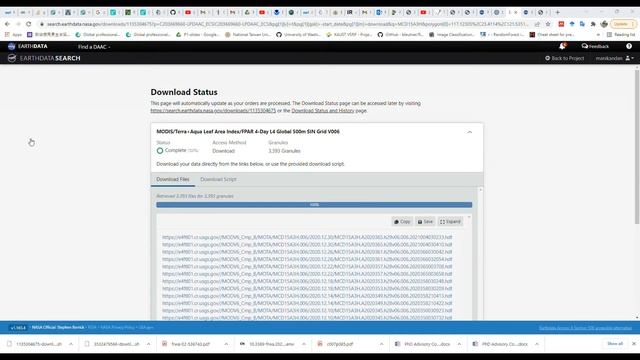
Task: Collapse the MODIS Leaf Area Index panel
Action: coord(469,132)
